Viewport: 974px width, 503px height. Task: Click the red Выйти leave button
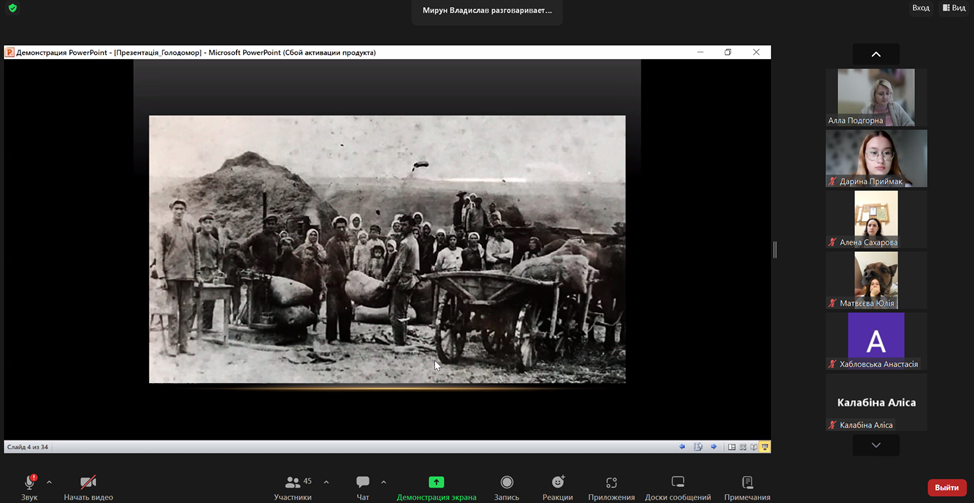tap(946, 487)
